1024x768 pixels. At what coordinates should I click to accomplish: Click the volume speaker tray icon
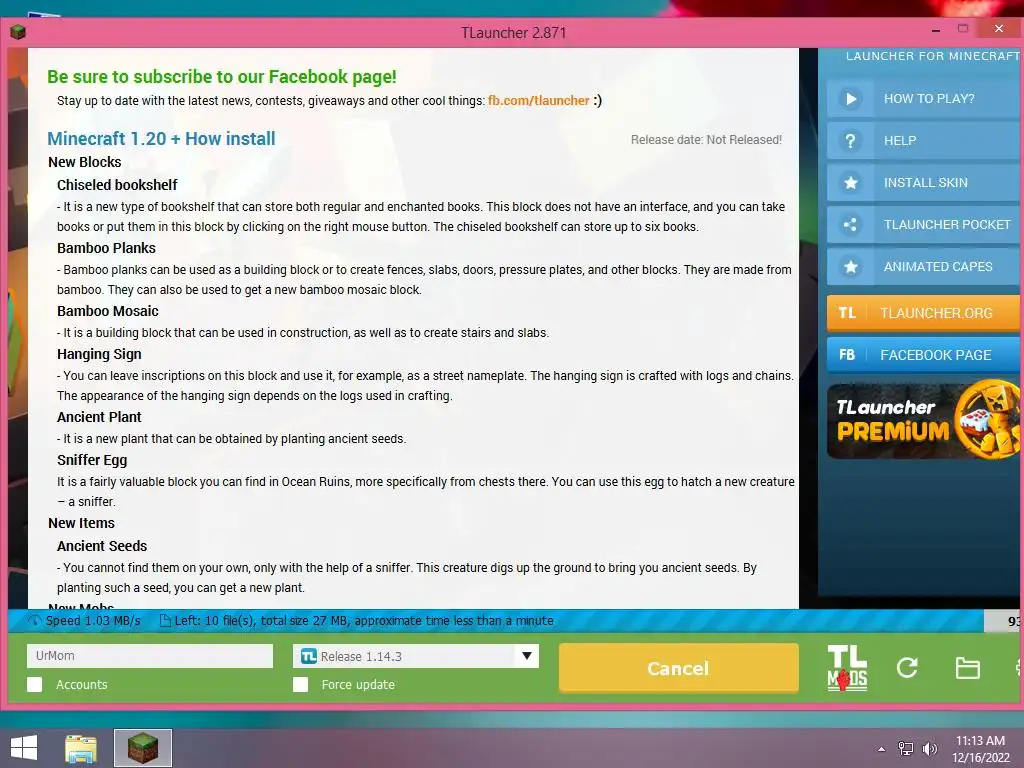(x=929, y=748)
